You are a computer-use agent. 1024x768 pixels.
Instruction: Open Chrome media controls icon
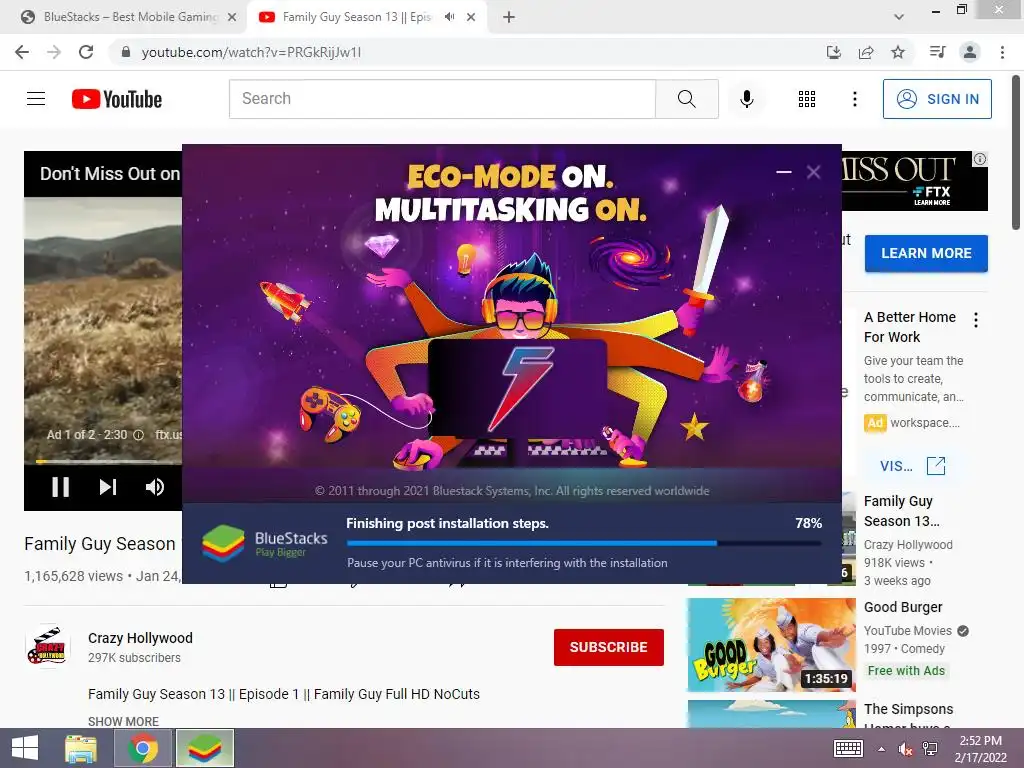tap(937, 52)
